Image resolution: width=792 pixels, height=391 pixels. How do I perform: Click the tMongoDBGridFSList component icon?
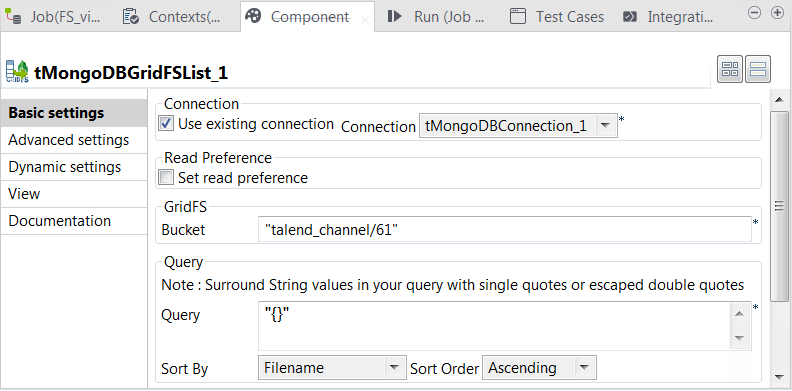point(17,71)
